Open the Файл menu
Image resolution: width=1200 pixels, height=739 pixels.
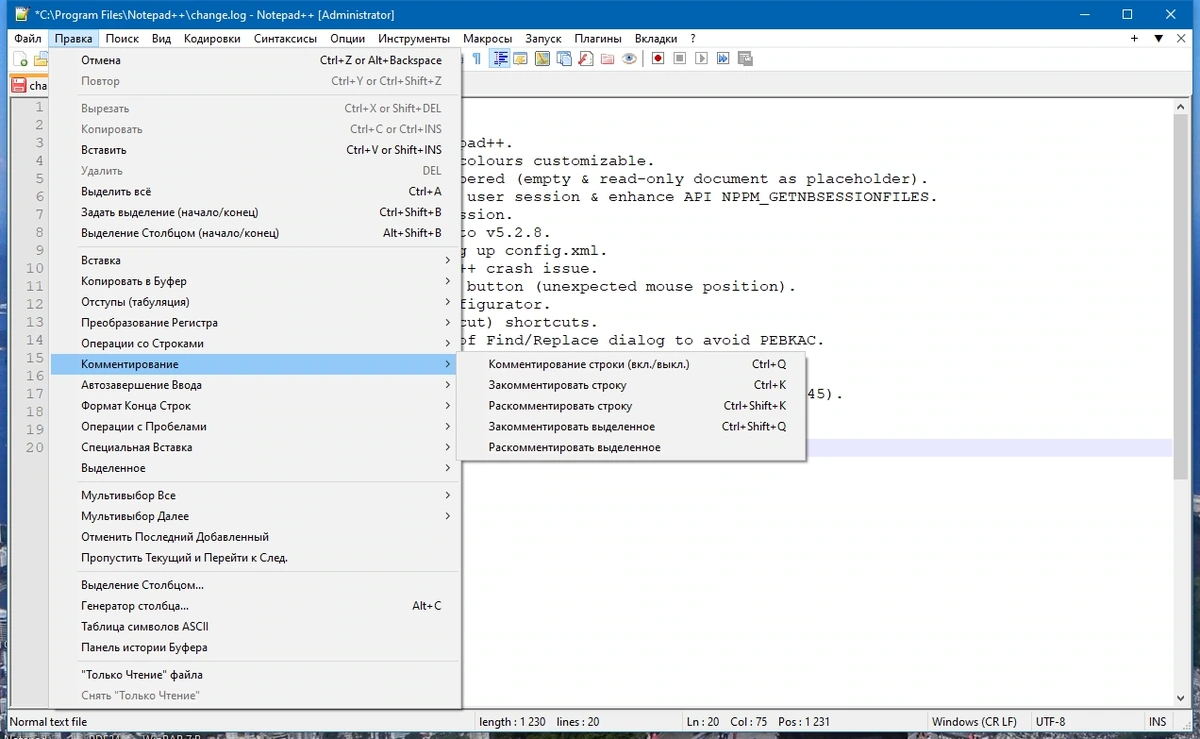click(28, 39)
